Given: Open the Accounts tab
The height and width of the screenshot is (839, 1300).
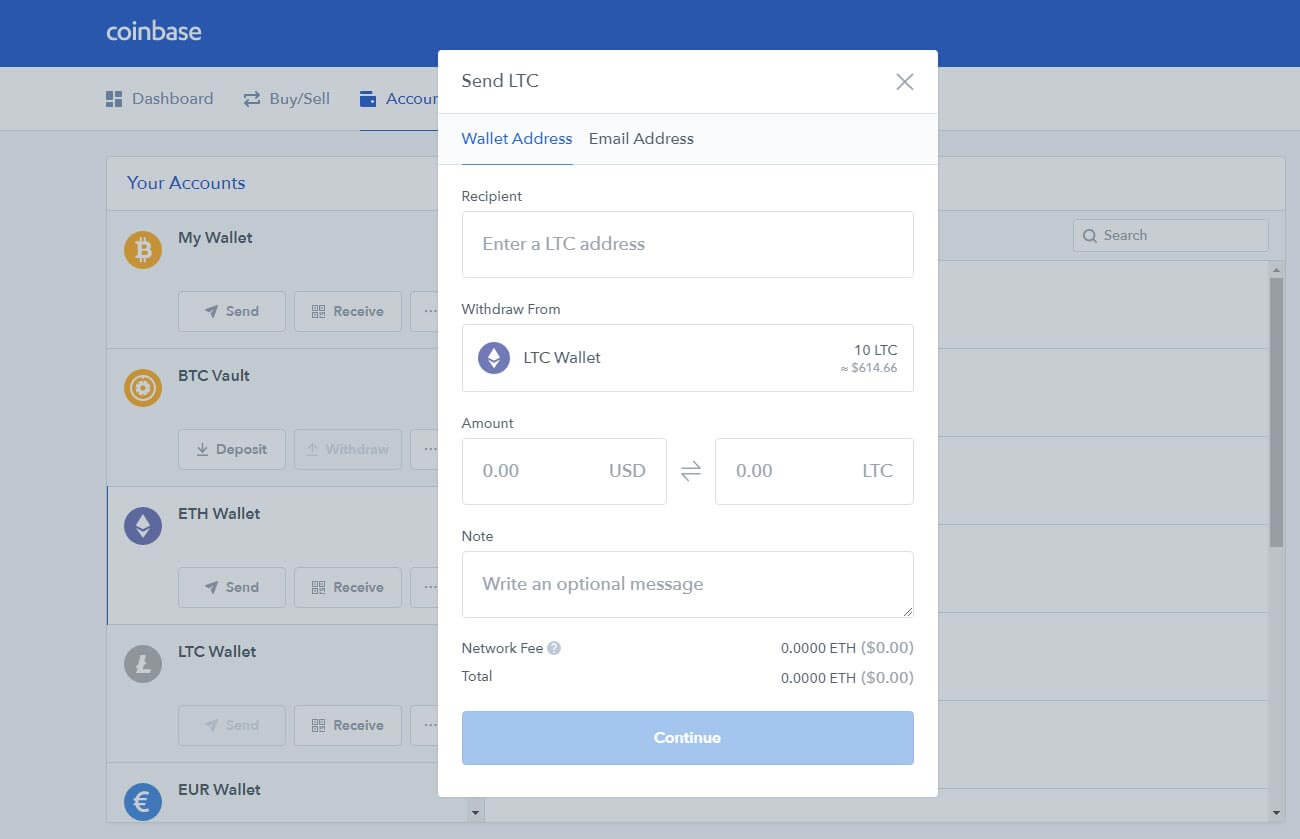Looking at the screenshot, I should click(x=398, y=99).
